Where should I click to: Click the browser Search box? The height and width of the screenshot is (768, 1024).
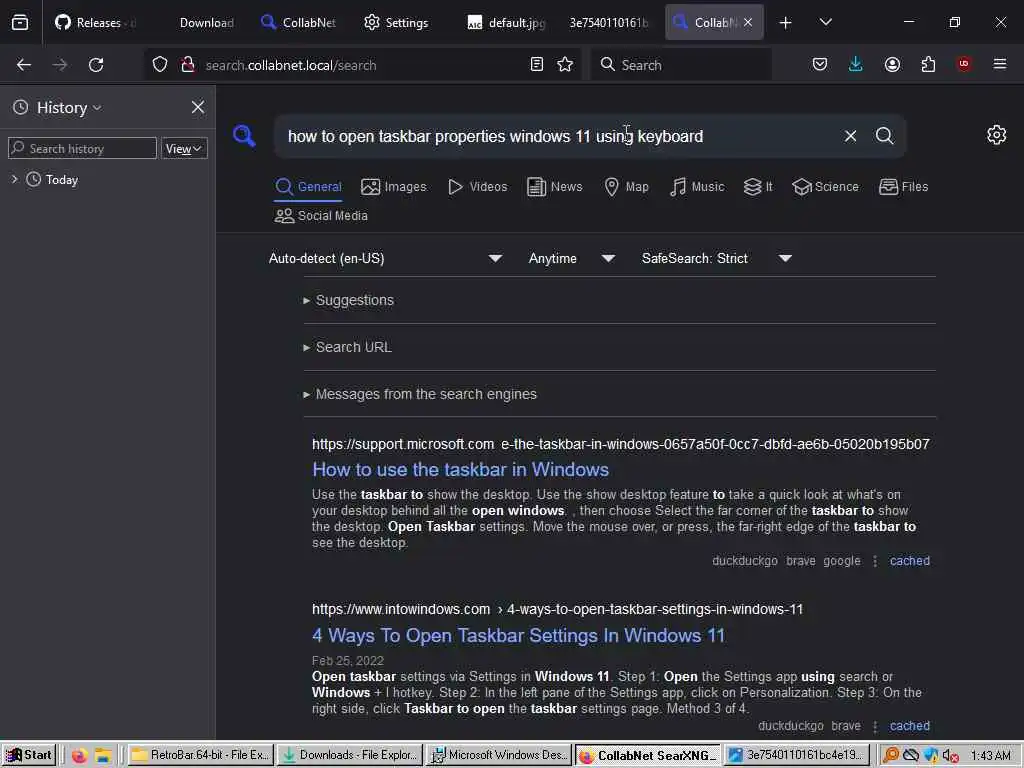[681, 65]
